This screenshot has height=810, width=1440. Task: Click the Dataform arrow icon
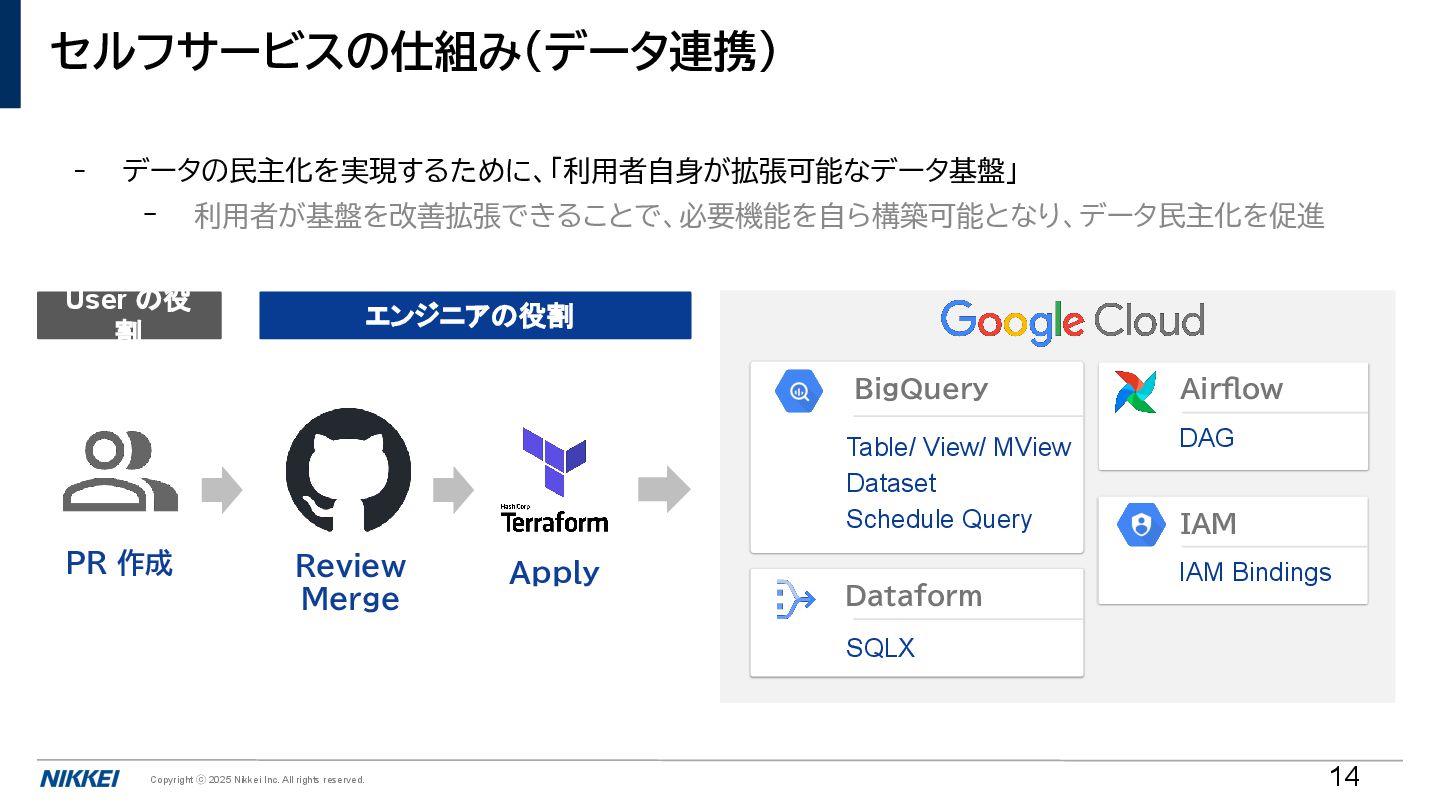796,599
